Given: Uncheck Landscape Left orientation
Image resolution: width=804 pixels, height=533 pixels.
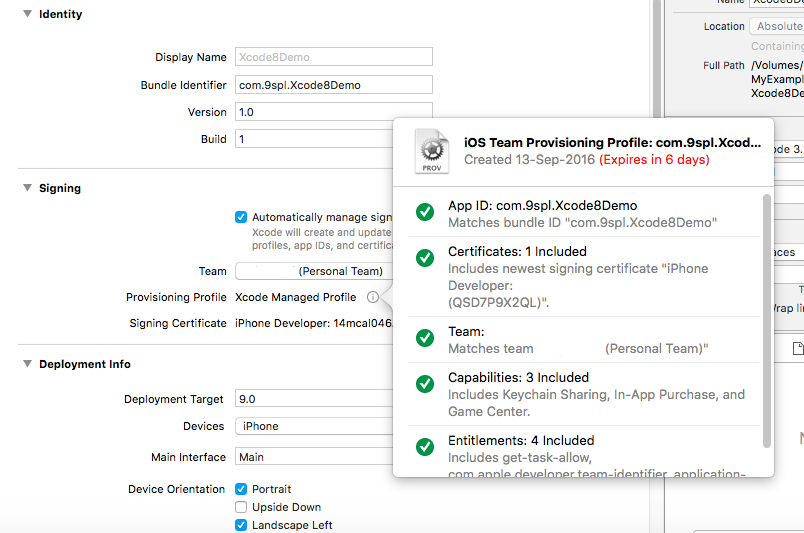Looking at the screenshot, I should tap(241, 525).
